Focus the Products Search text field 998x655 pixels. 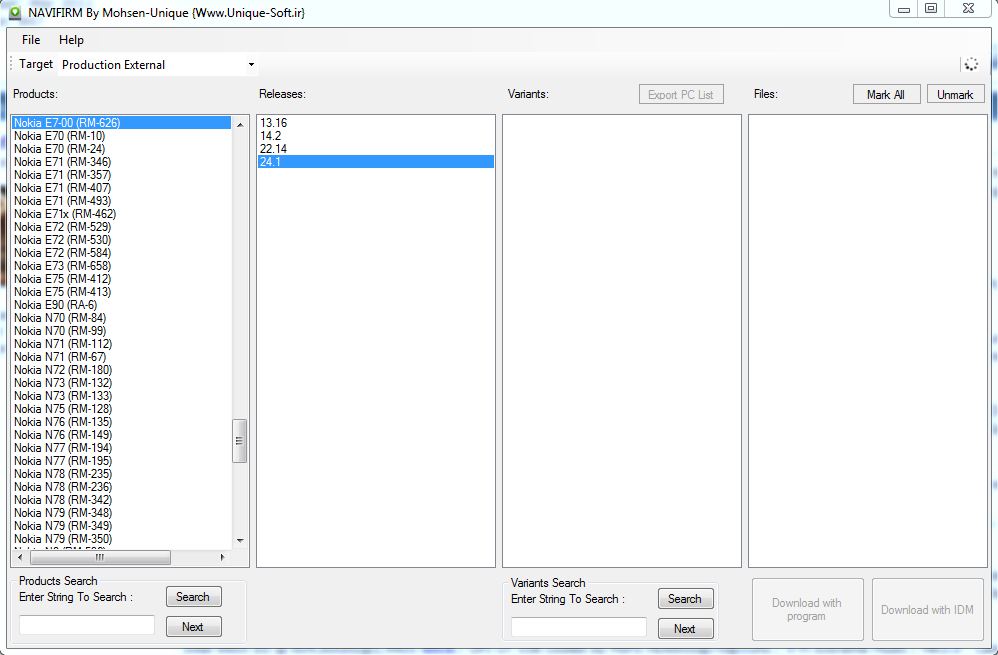87,624
